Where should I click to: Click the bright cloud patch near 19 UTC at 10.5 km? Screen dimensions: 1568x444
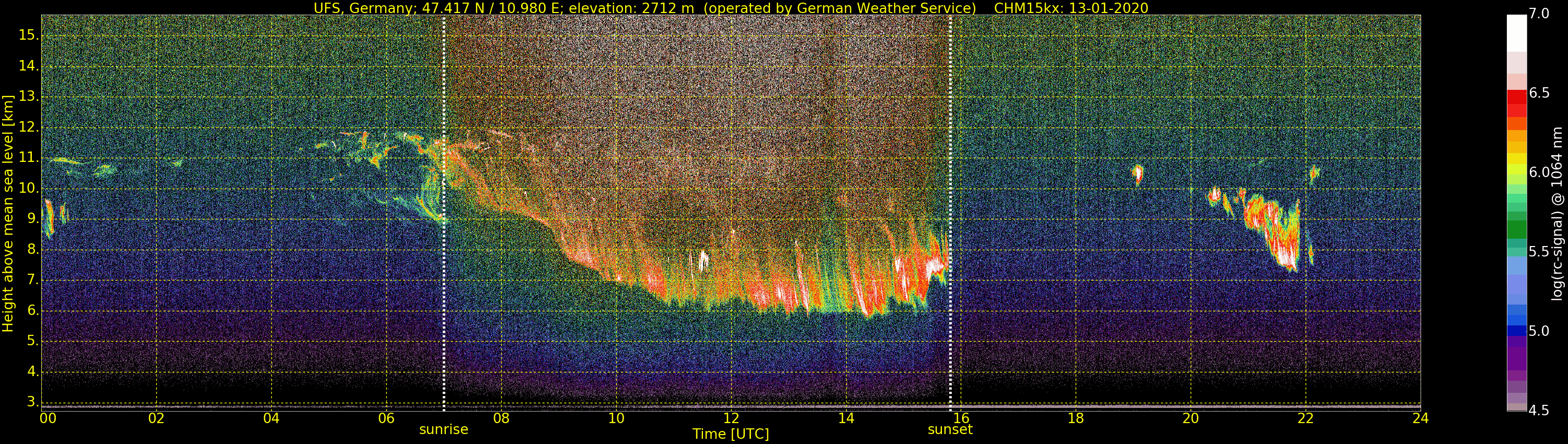(1137, 174)
